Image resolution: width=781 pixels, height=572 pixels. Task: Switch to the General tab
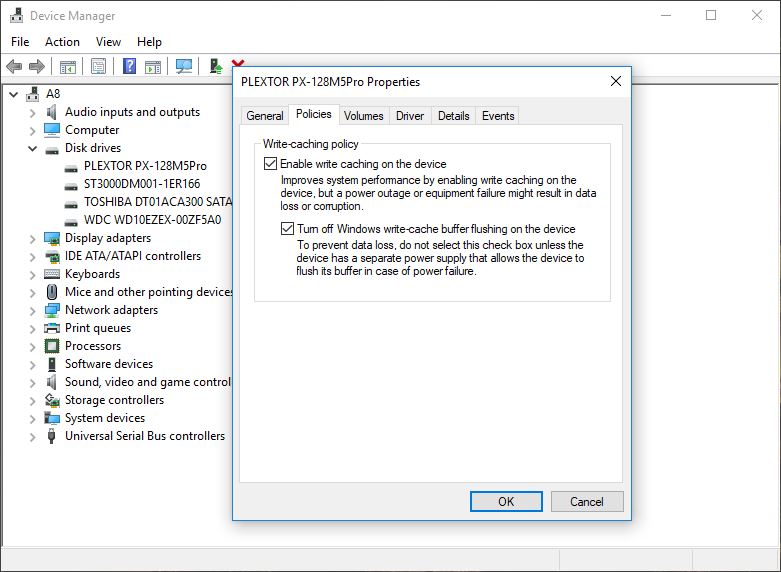[265, 116]
